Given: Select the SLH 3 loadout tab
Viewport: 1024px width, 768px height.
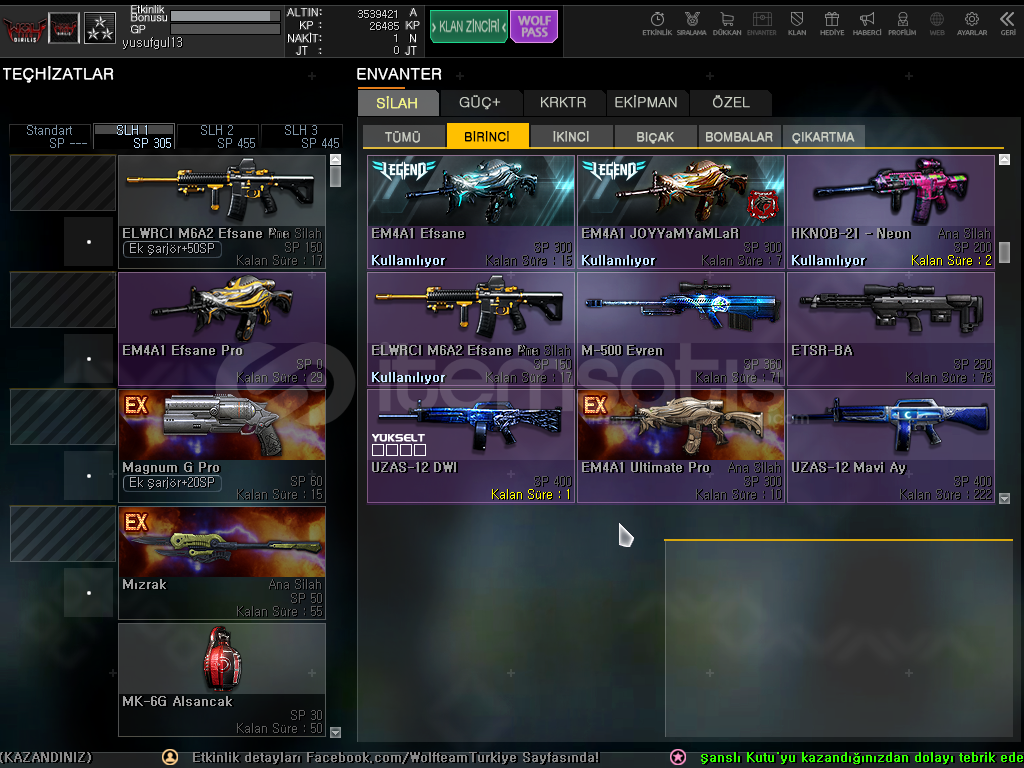Looking at the screenshot, I should pyautogui.click(x=302, y=136).
